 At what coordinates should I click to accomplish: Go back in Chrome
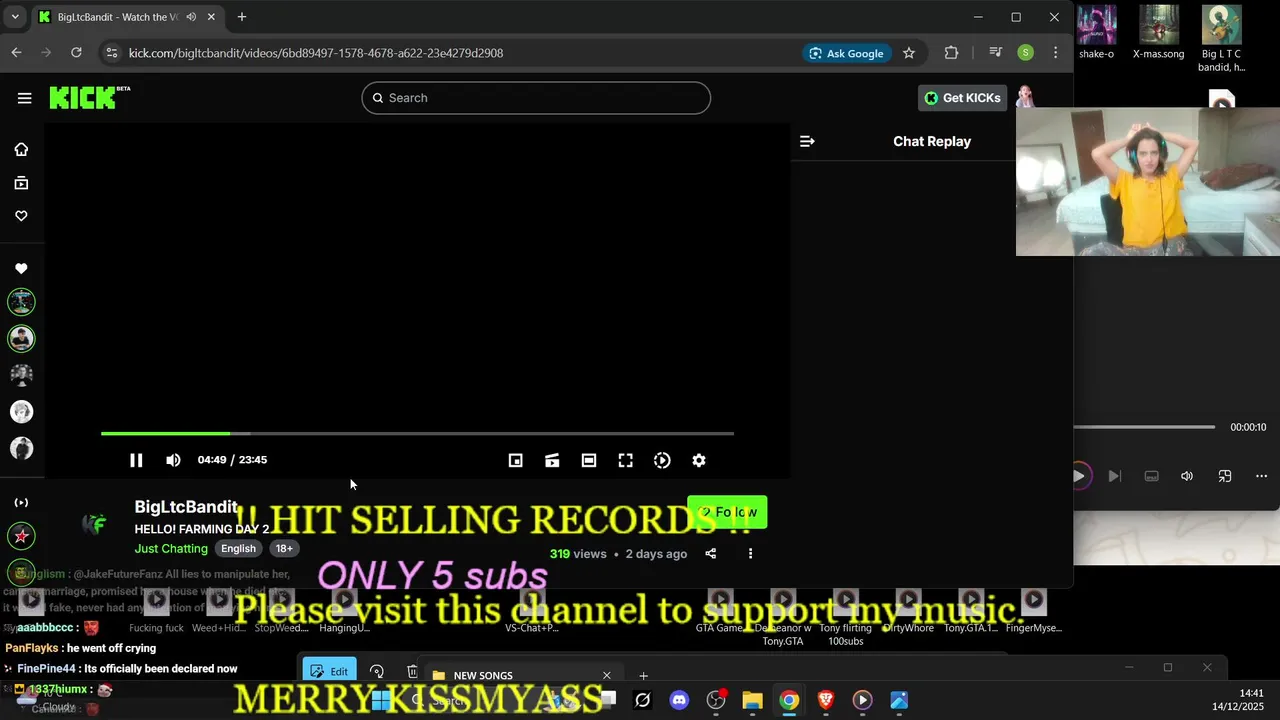(x=17, y=53)
